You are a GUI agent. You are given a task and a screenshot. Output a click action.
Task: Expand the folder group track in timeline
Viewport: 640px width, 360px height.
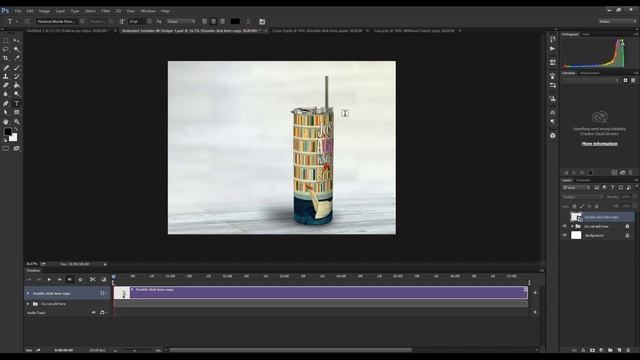point(28,304)
